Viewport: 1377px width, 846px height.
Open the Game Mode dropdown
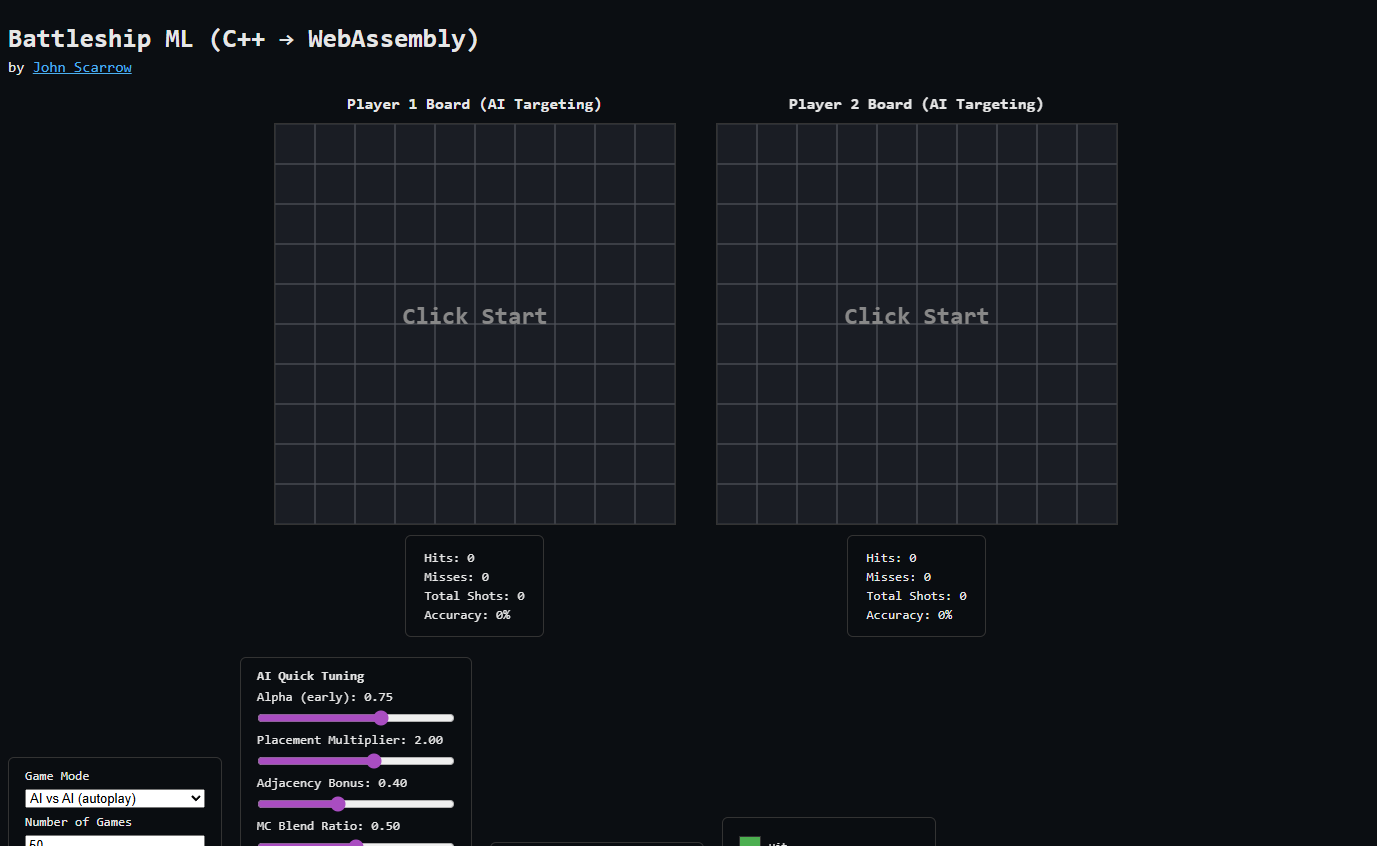pos(114,798)
